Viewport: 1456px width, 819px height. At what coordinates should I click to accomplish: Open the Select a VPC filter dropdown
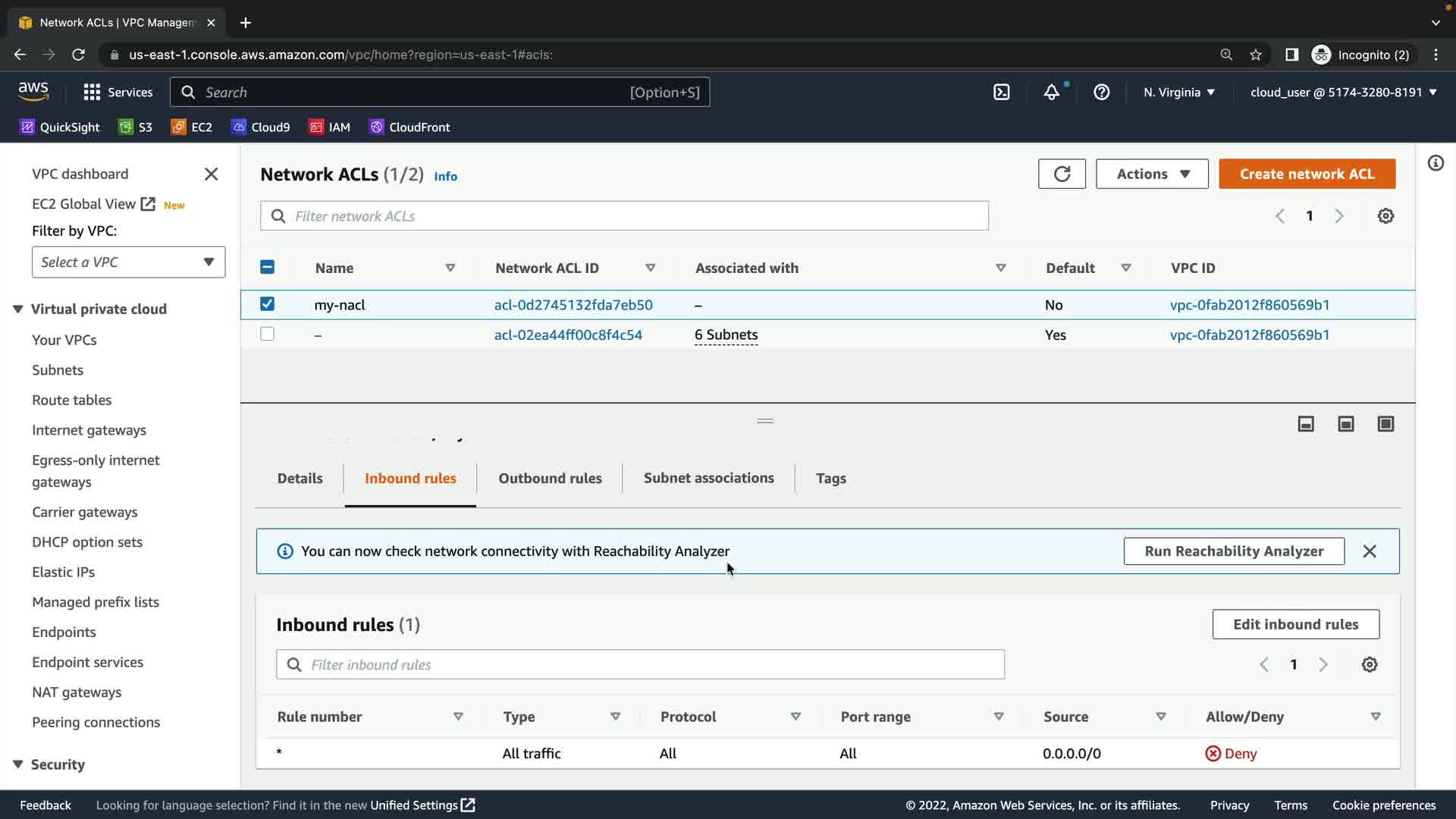pos(128,262)
